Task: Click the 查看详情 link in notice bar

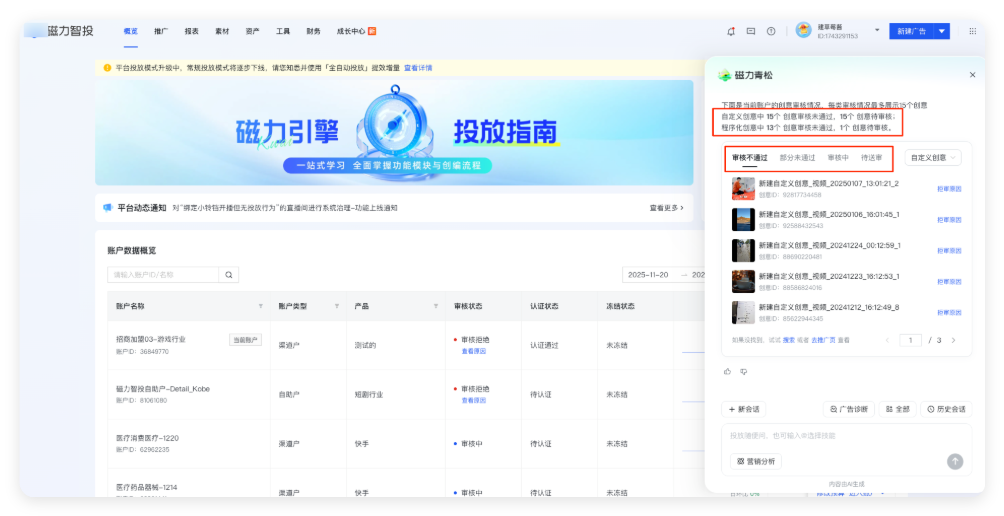Action: (418, 67)
